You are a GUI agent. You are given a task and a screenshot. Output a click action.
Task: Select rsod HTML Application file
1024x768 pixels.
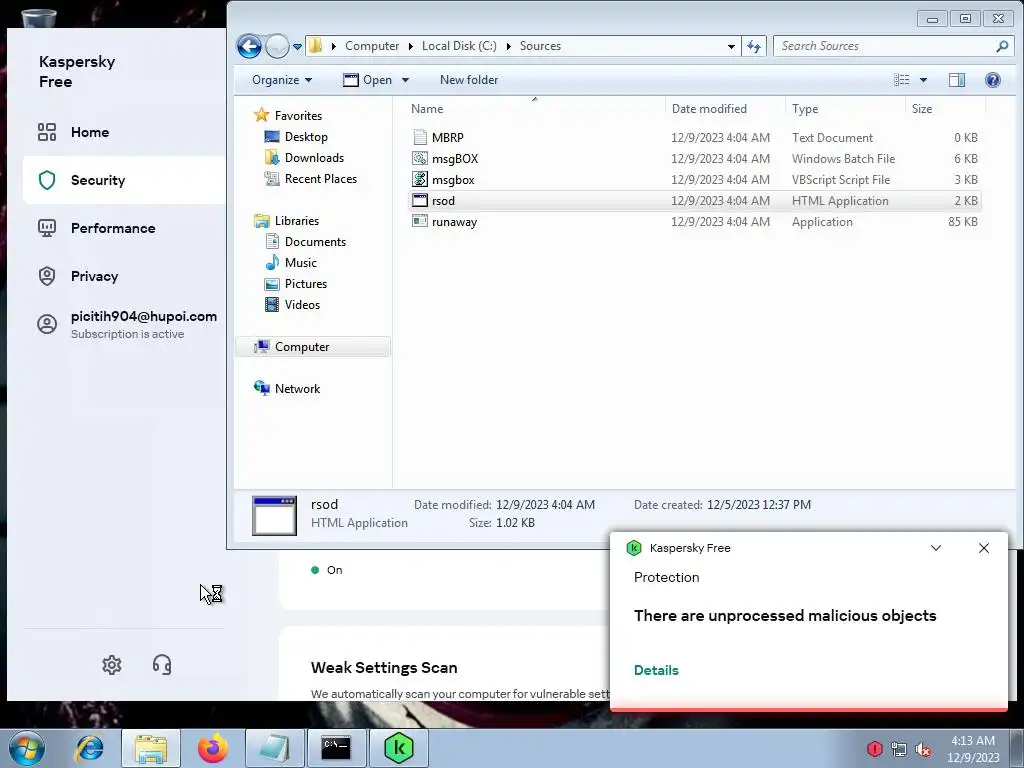pyautogui.click(x=695, y=200)
